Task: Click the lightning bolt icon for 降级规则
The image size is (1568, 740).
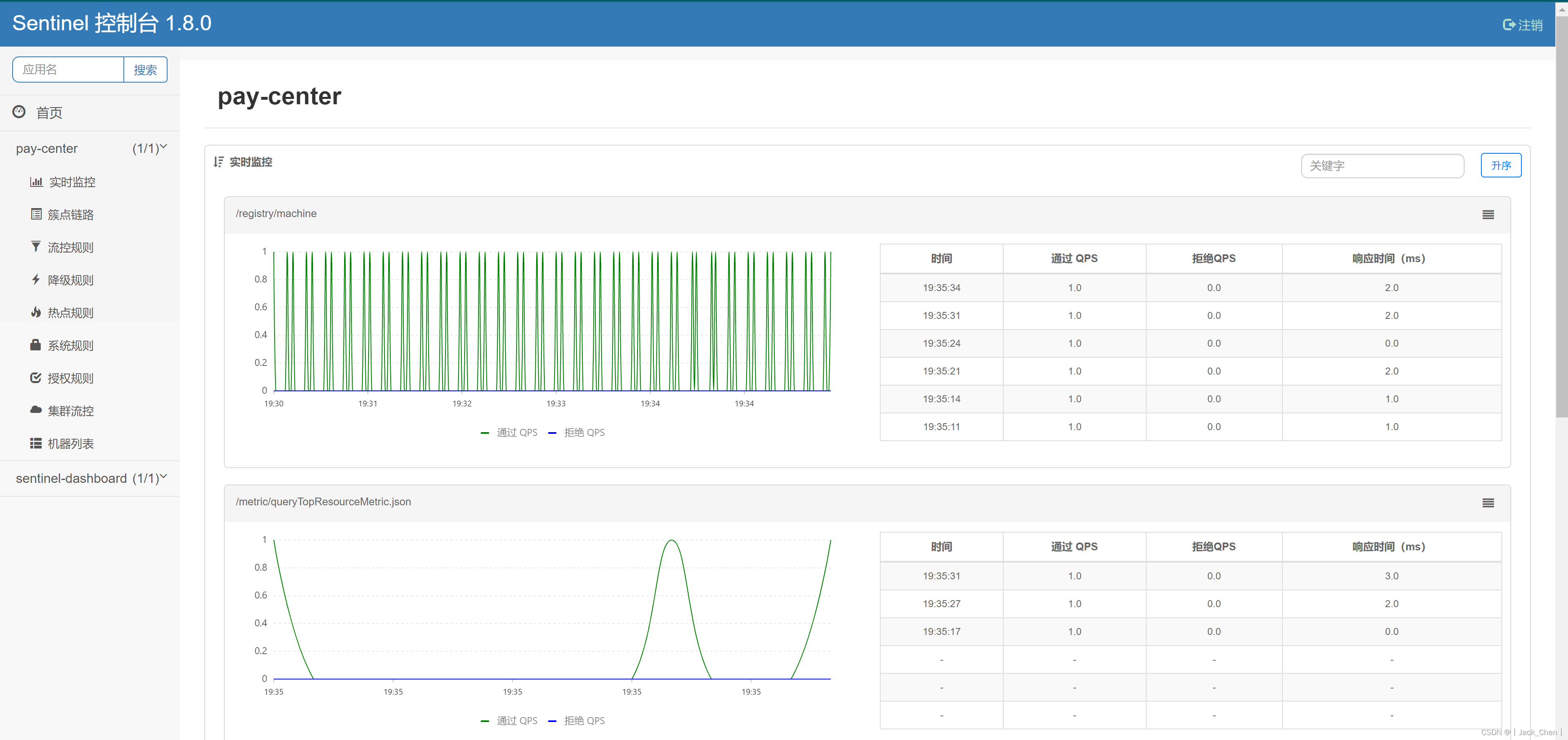Action: (36, 280)
